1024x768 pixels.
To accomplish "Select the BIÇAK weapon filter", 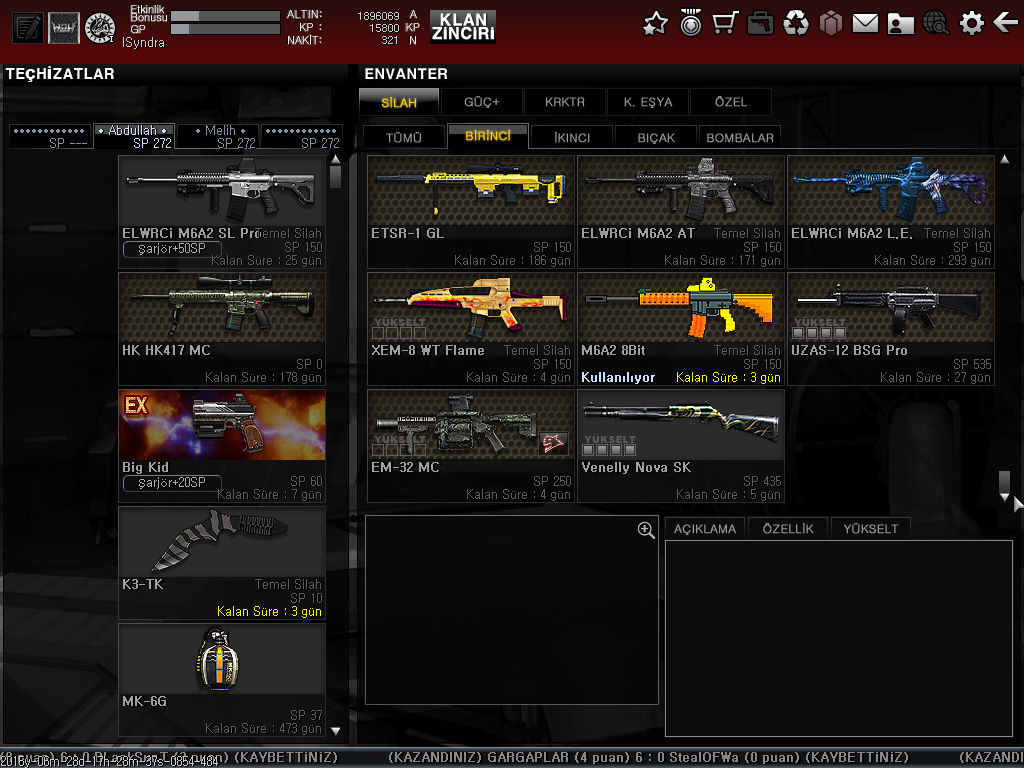I will click(656, 137).
